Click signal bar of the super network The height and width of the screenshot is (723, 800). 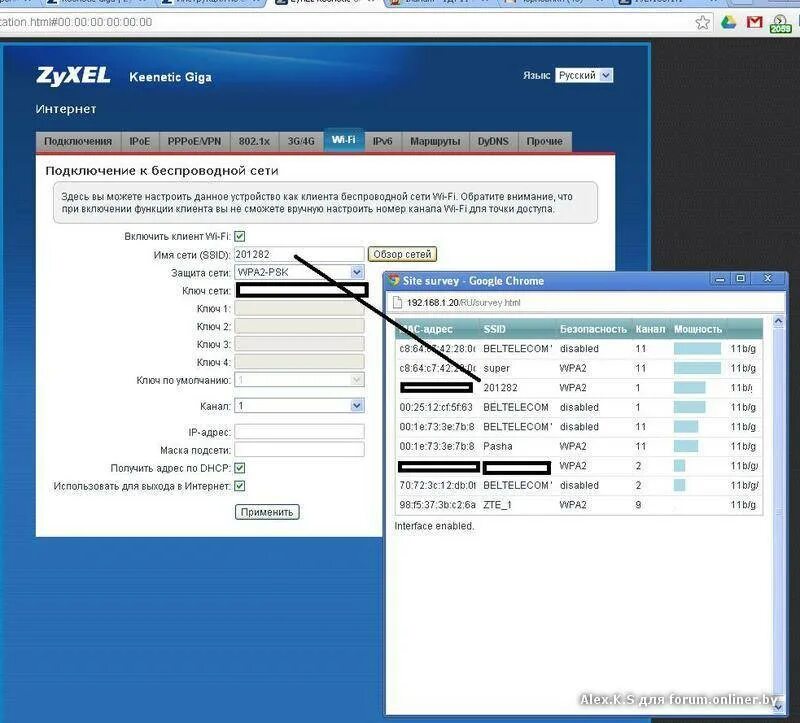(697, 368)
